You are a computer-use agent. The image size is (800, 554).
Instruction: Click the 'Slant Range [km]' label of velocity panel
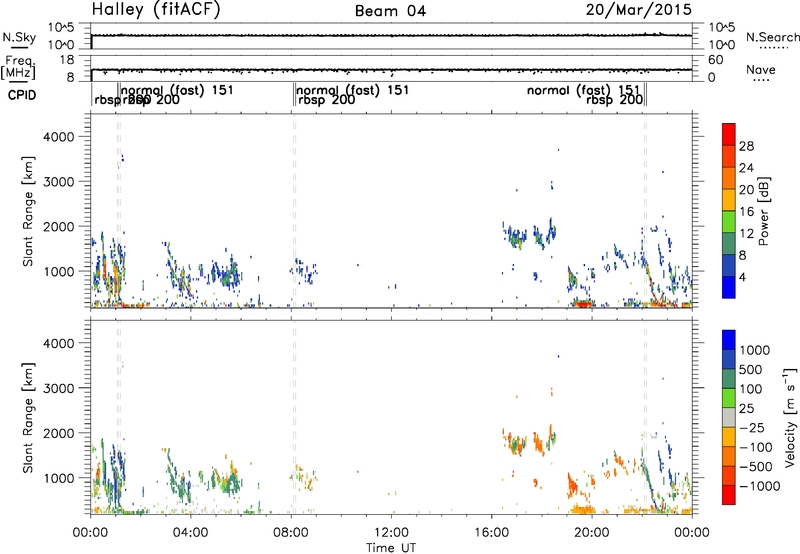28,418
